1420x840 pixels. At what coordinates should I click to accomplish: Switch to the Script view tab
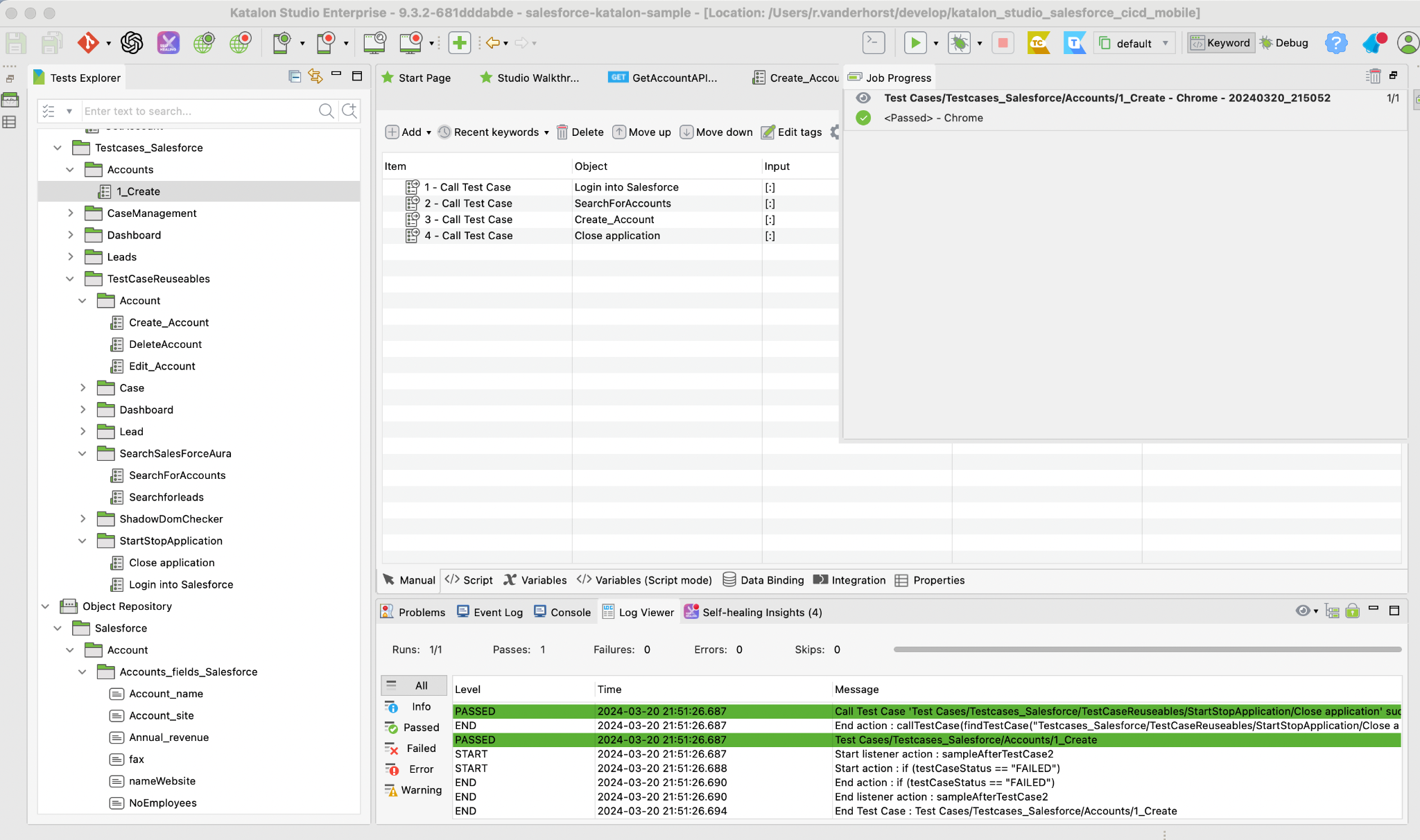(469, 580)
